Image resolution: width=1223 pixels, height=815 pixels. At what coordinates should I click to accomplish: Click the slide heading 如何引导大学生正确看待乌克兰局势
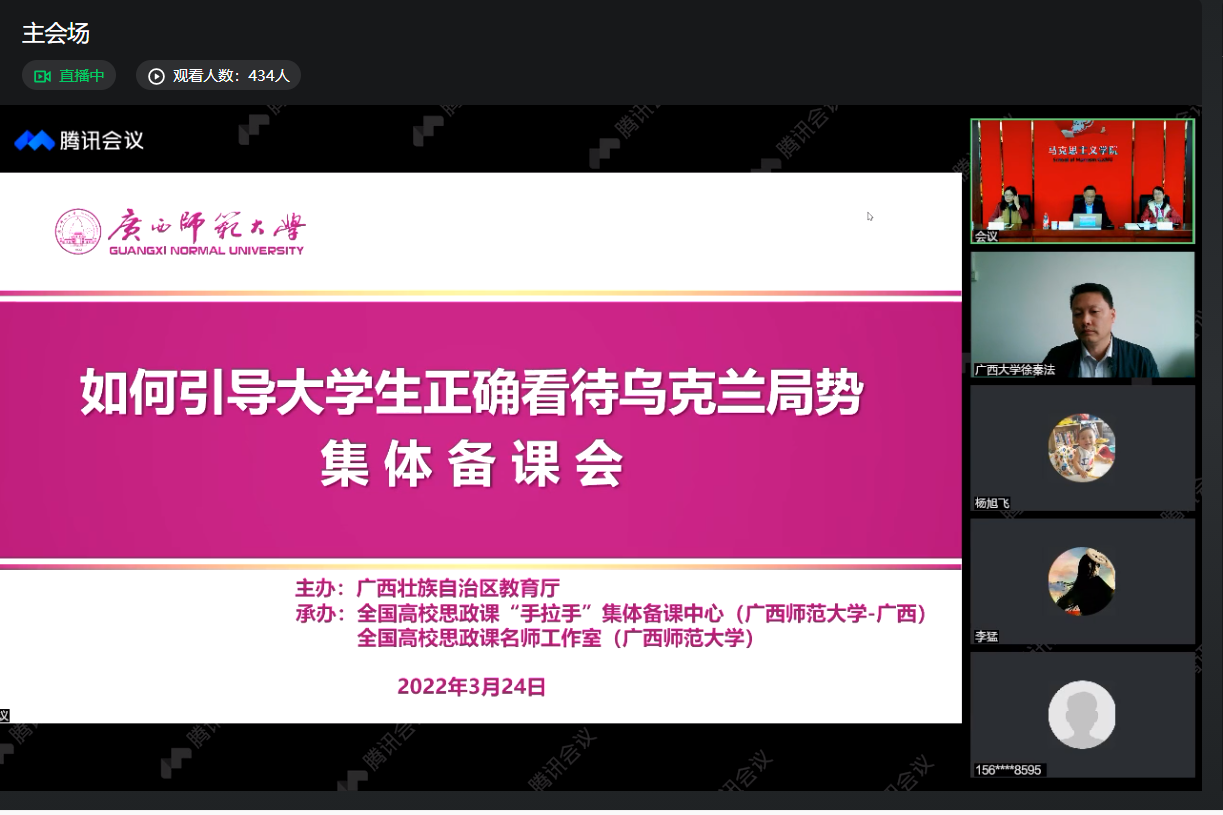click(x=471, y=393)
